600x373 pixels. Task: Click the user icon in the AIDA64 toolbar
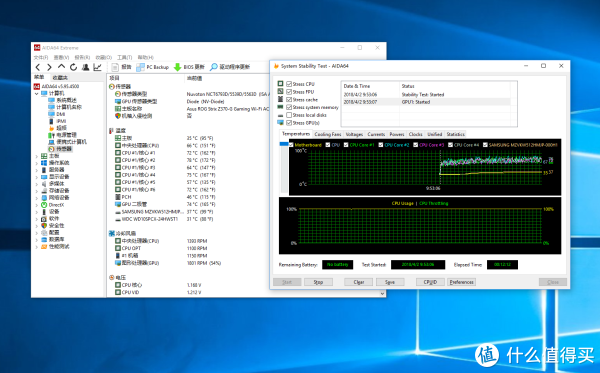86,67
